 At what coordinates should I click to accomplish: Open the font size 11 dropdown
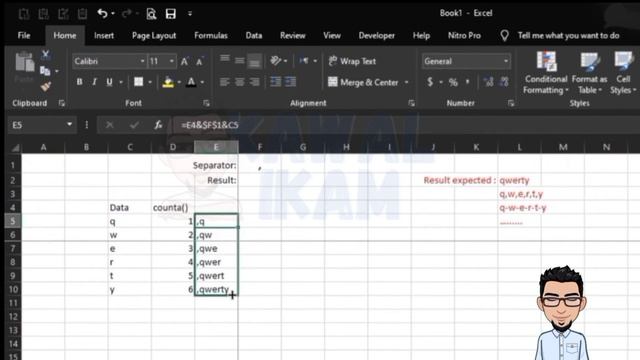(171, 61)
